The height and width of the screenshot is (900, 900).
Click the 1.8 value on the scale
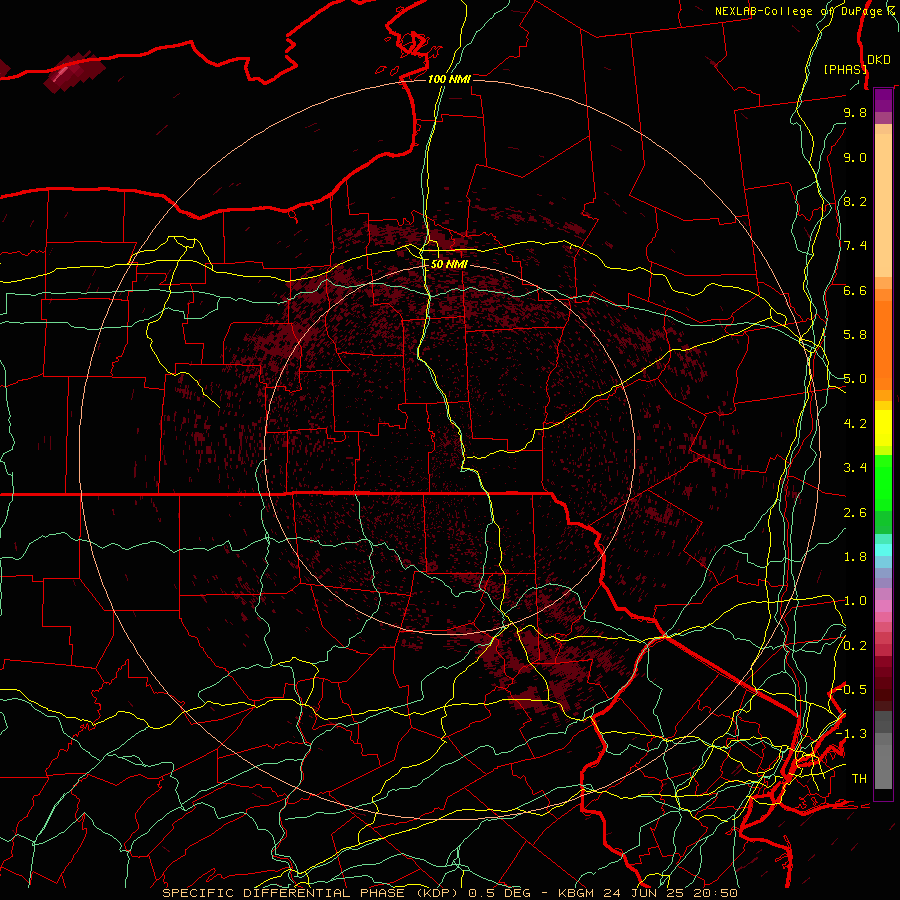(855, 557)
